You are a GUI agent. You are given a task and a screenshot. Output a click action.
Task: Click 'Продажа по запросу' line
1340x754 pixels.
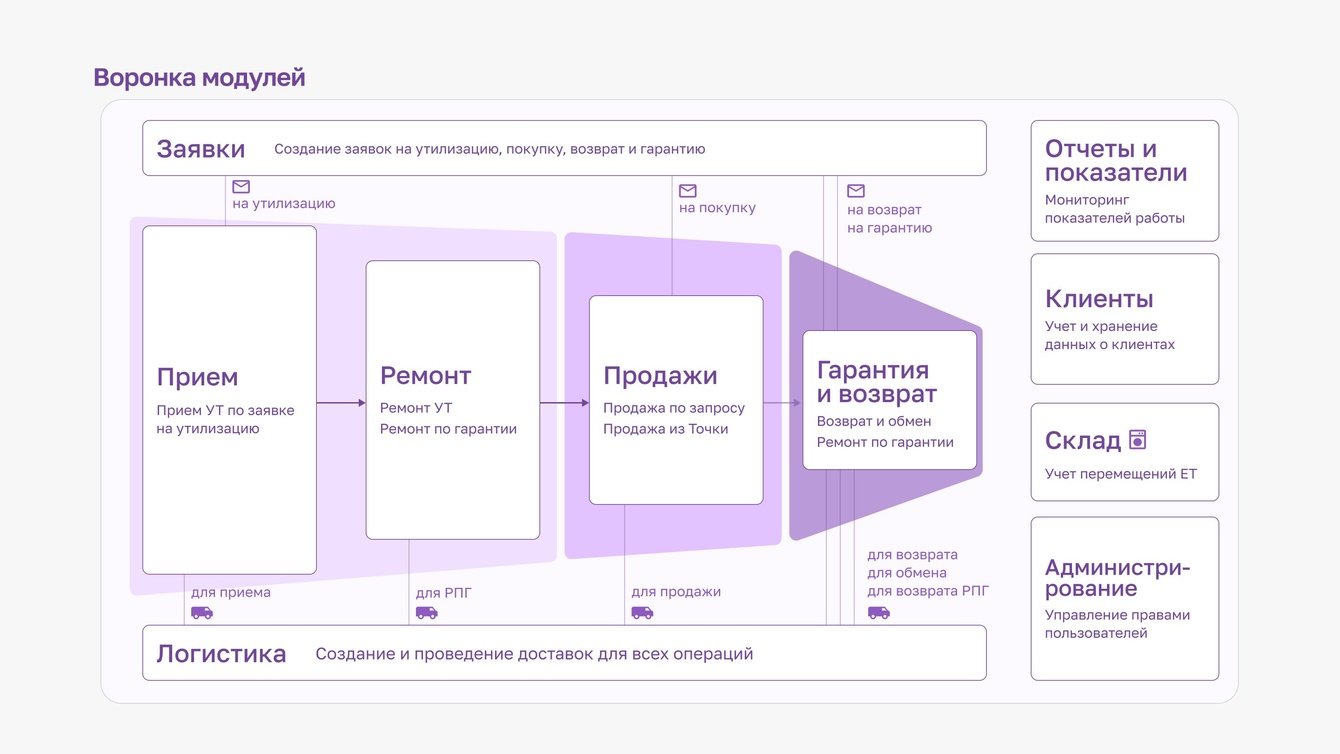[673, 408]
